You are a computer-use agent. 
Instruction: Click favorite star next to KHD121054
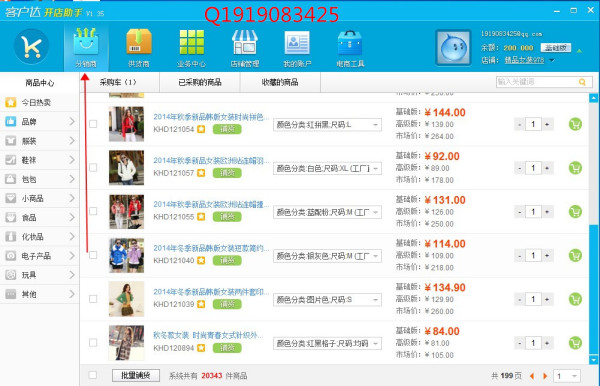click(x=201, y=129)
